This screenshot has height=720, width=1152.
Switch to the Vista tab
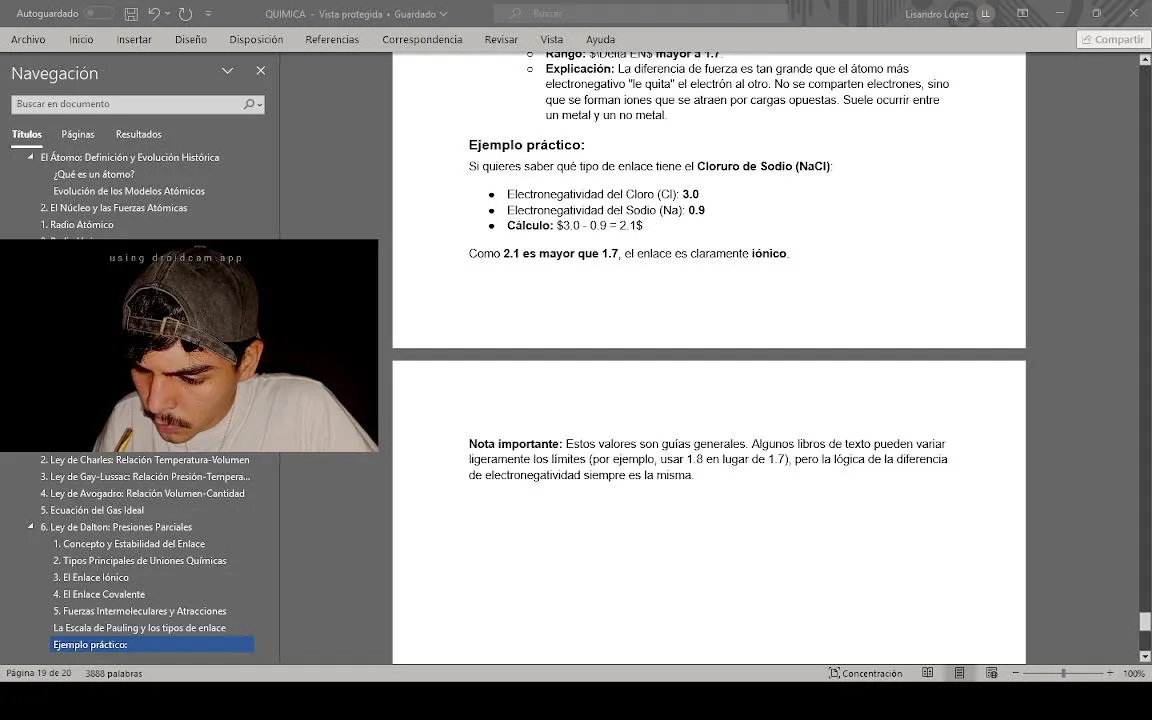(551, 40)
